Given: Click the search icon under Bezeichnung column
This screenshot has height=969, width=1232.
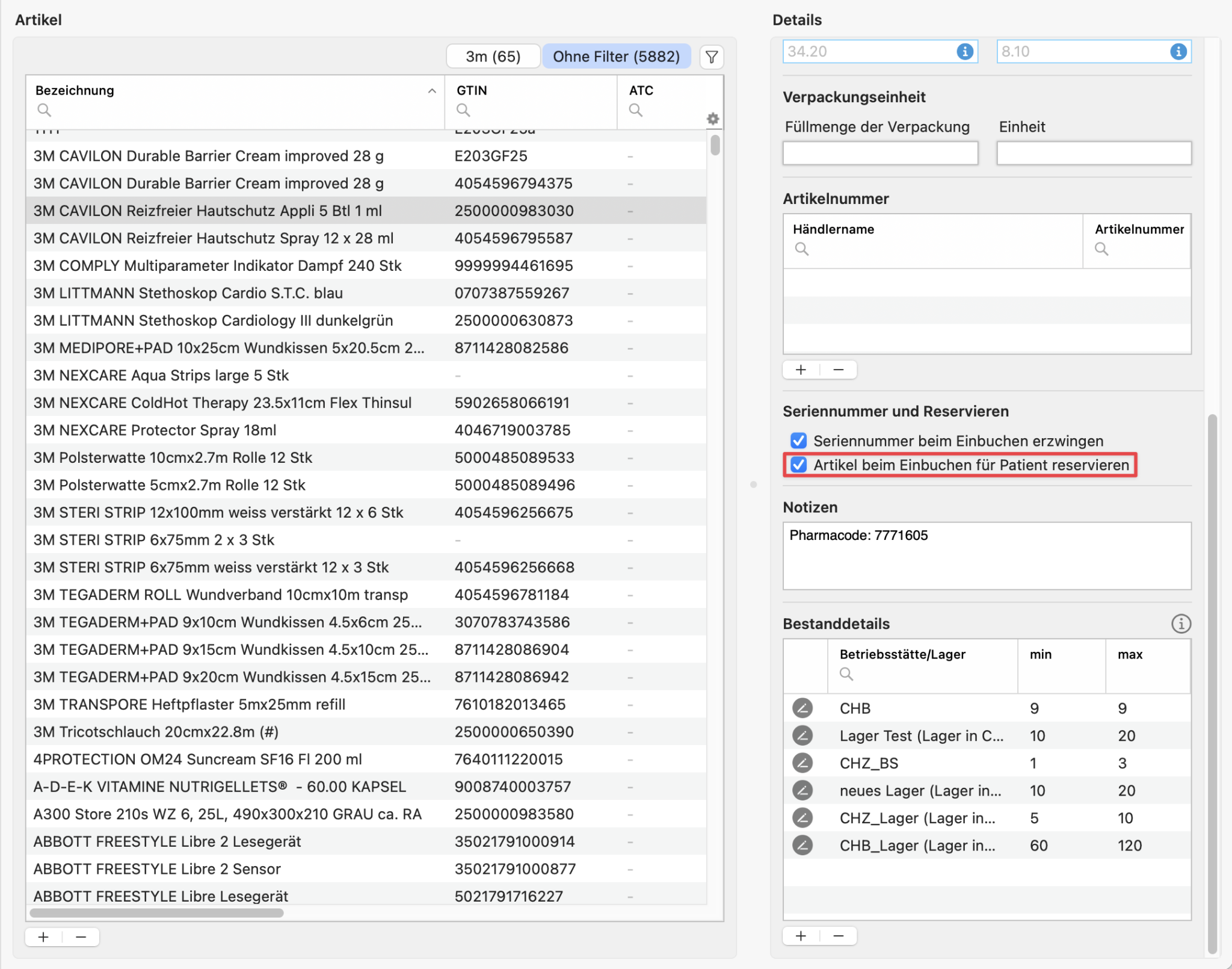Looking at the screenshot, I should click(44, 110).
